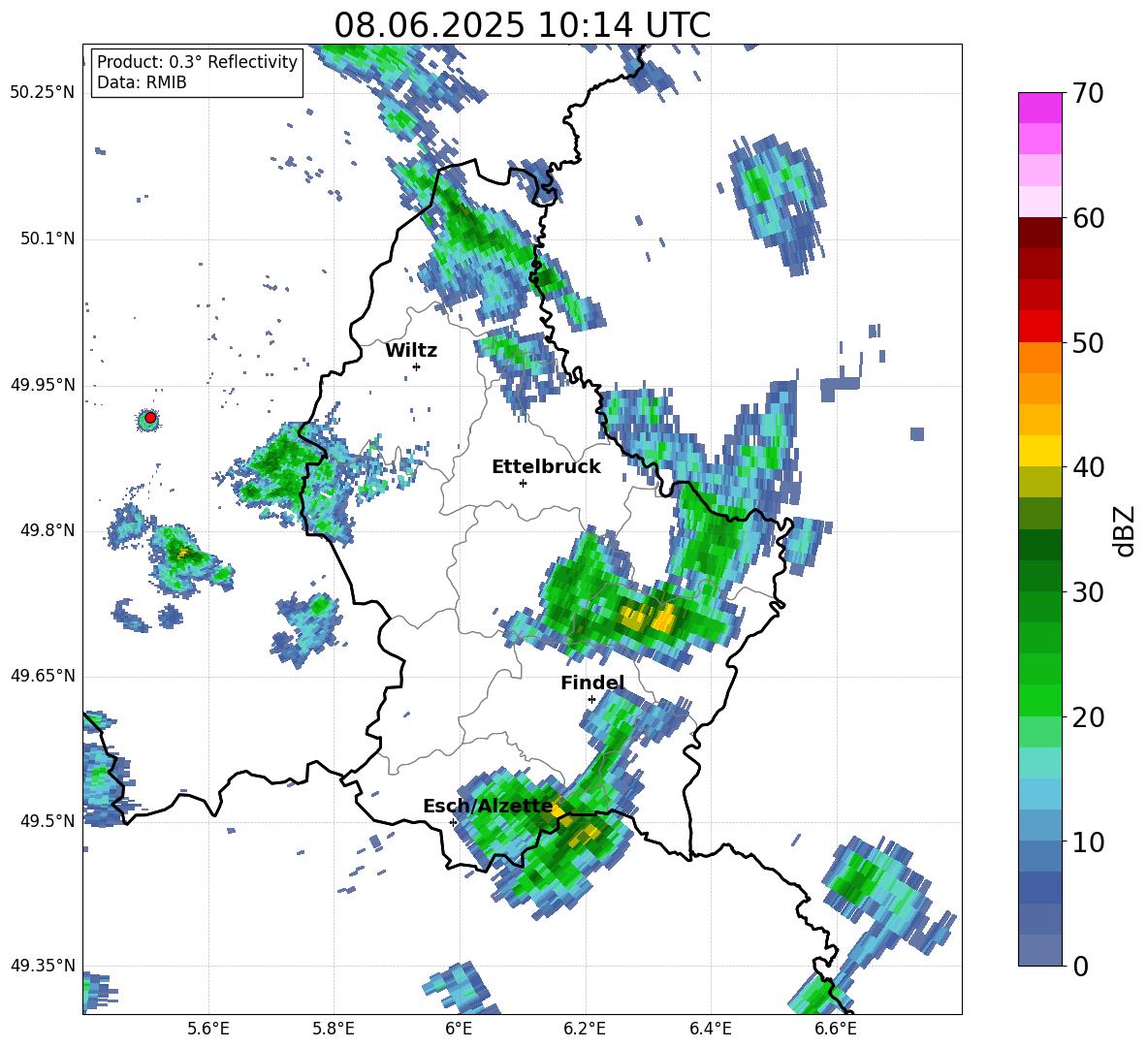Screen dimensions: 1148x1048
Task: Click the 30 colorbar tick label
Action: tap(1088, 592)
